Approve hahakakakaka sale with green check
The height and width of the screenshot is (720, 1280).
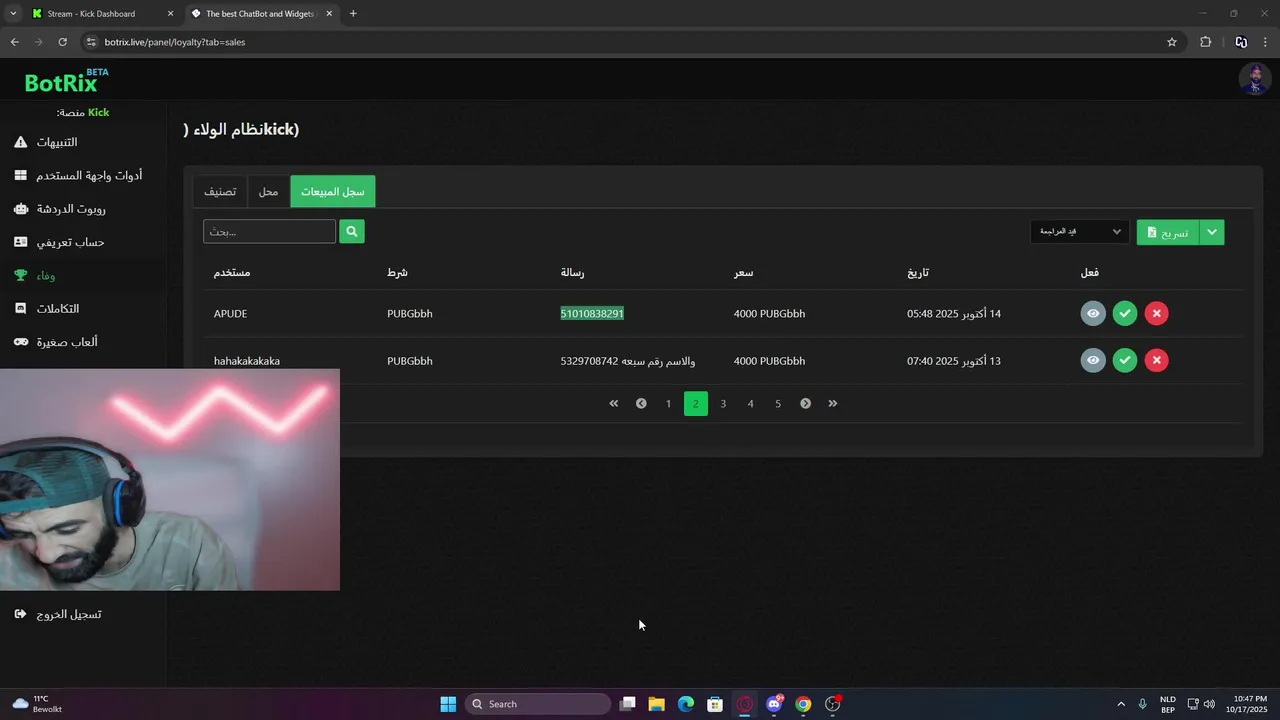1125,360
